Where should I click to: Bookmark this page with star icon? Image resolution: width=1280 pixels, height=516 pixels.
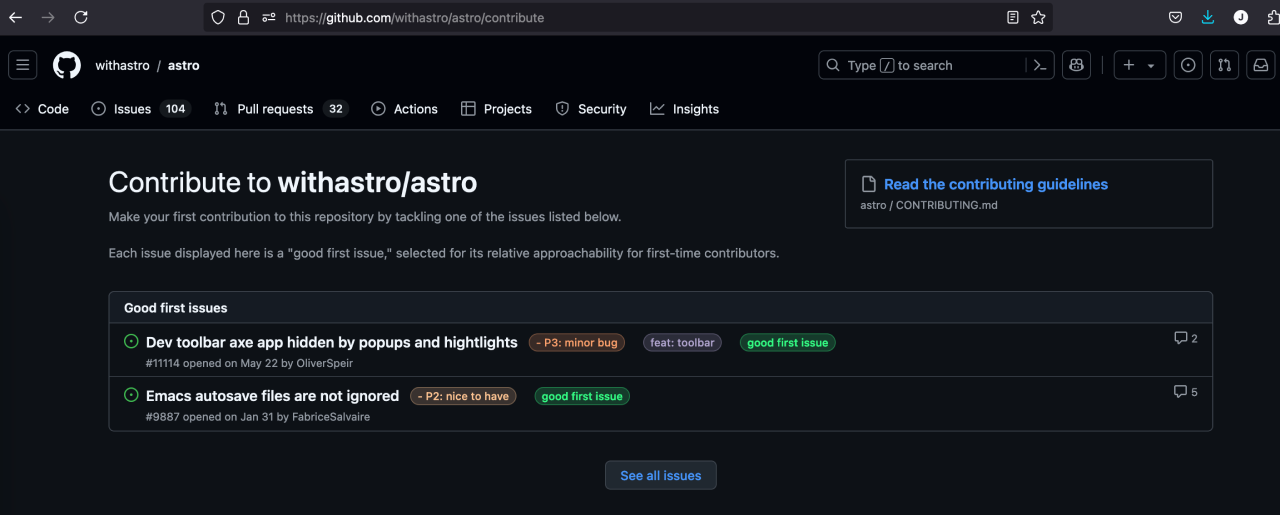point(1038,17)
